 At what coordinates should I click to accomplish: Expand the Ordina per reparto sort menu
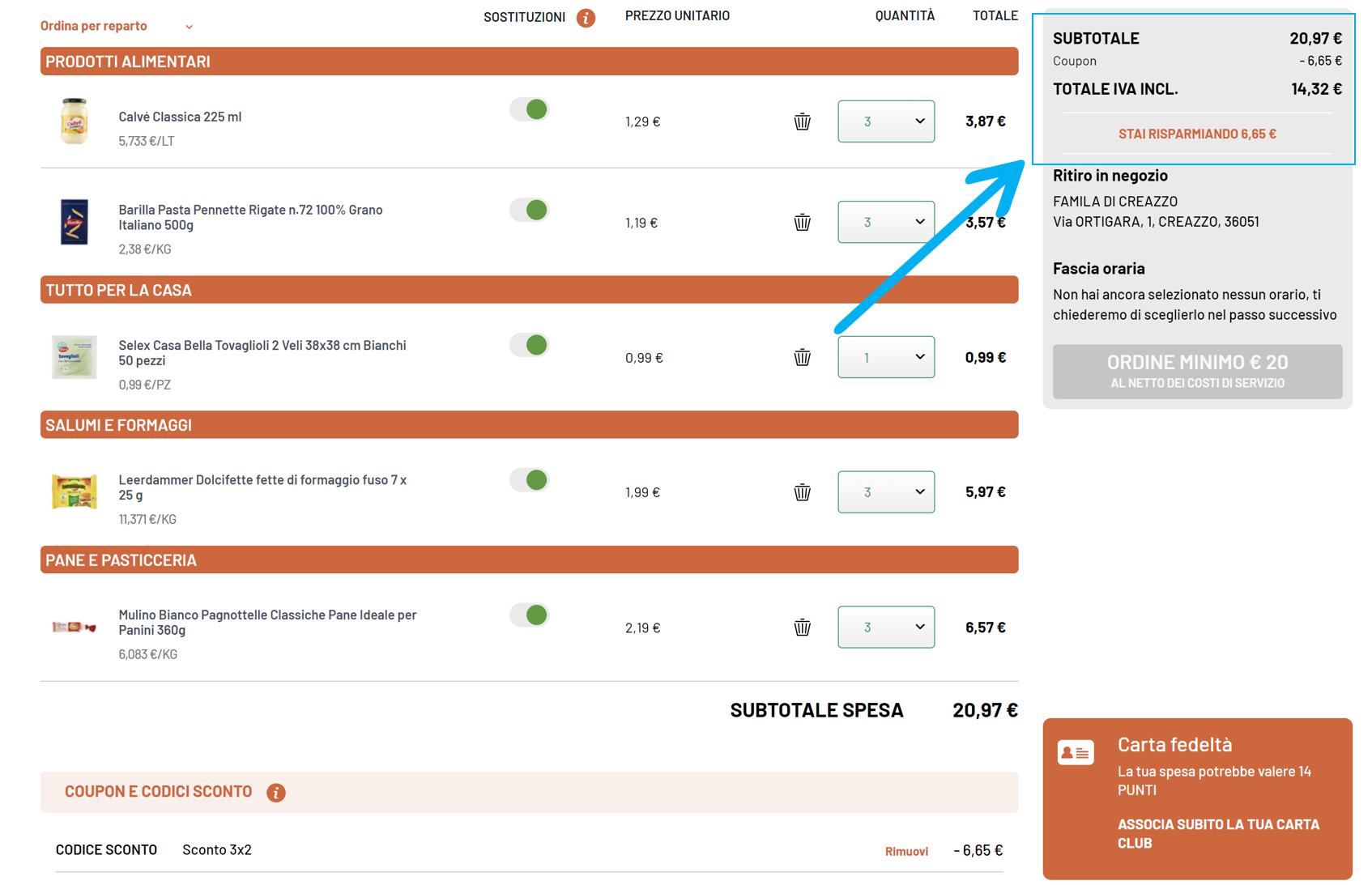click(x=117, y=26)
